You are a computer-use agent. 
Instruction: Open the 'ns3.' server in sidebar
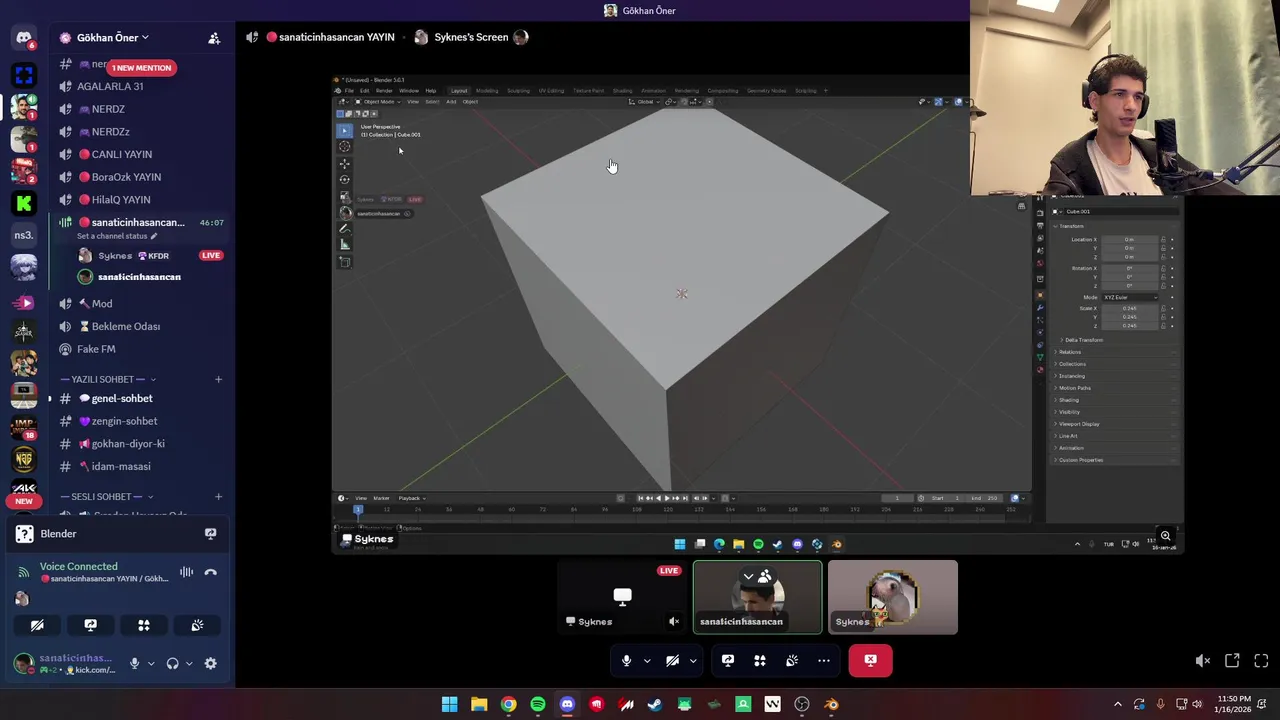[24, 235]
